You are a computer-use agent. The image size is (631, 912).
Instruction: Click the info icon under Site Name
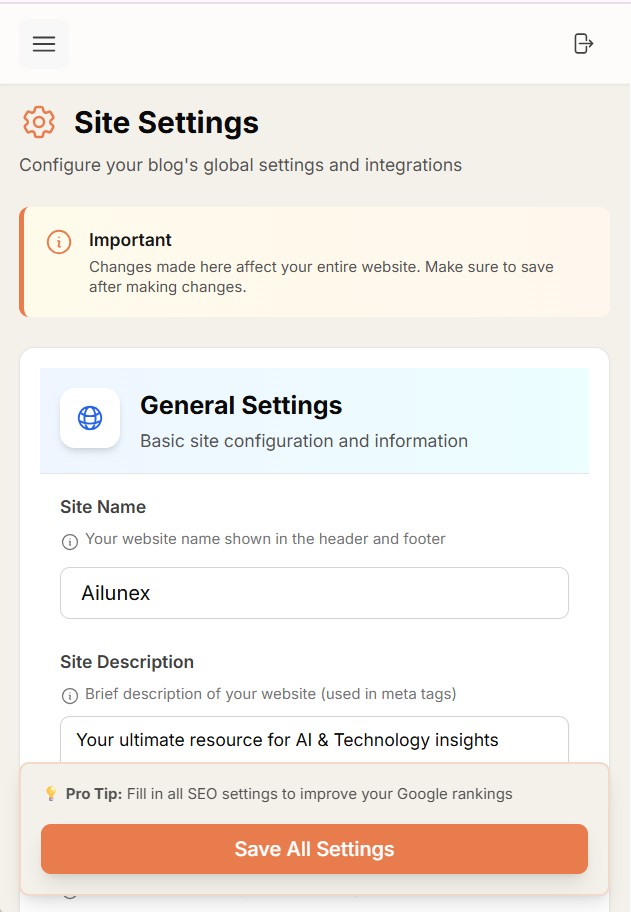[70, 542]
